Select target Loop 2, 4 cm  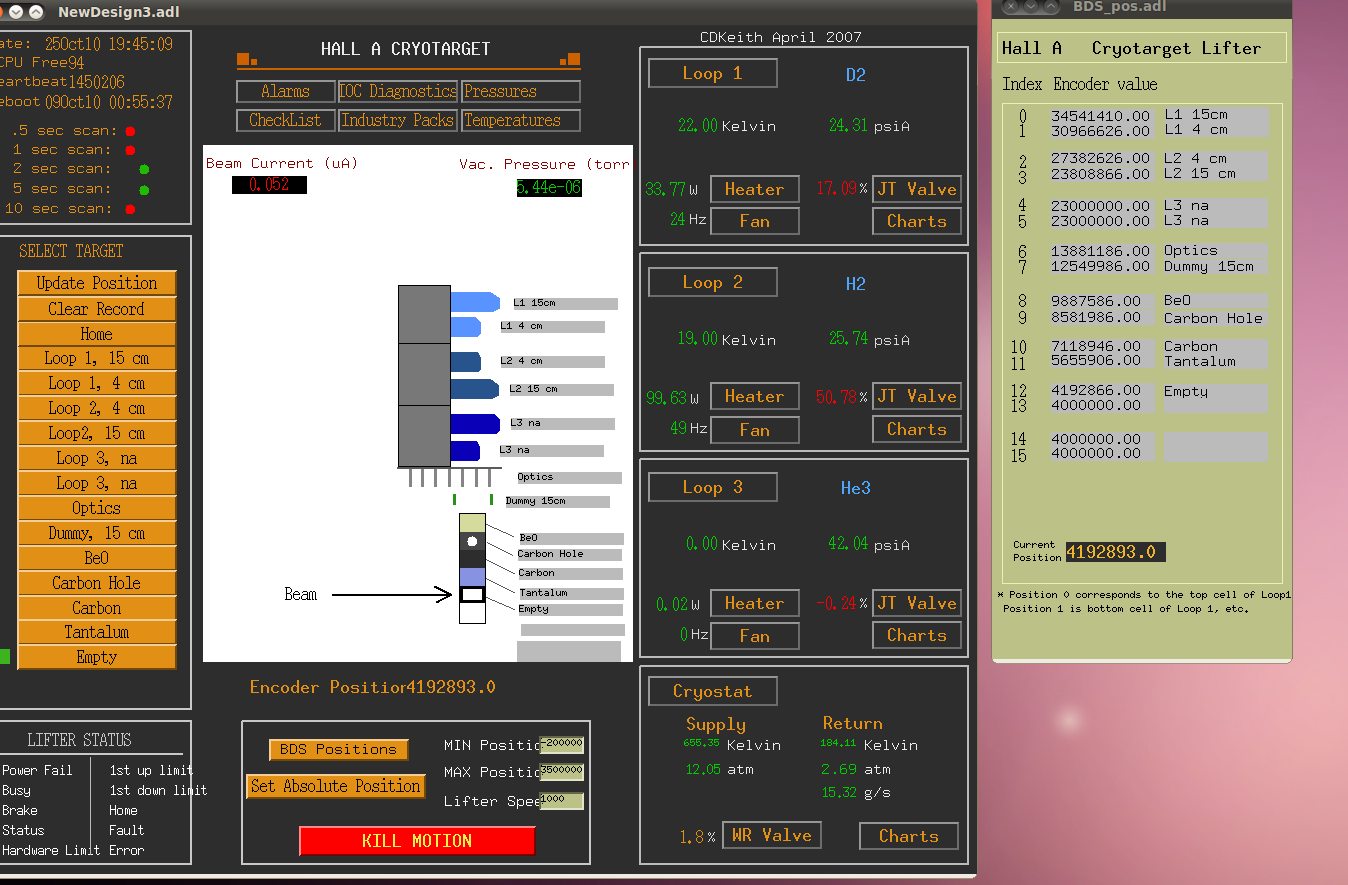coord(97,408)
